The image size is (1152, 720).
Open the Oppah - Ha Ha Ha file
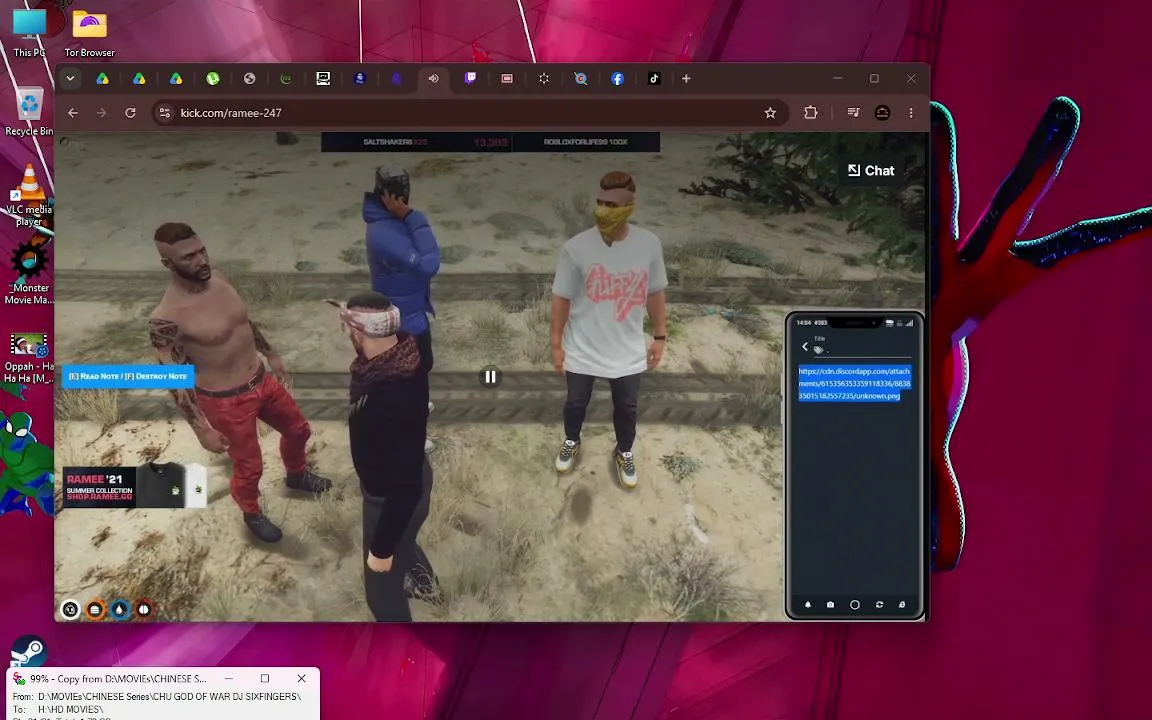click(x=29, y=358)
